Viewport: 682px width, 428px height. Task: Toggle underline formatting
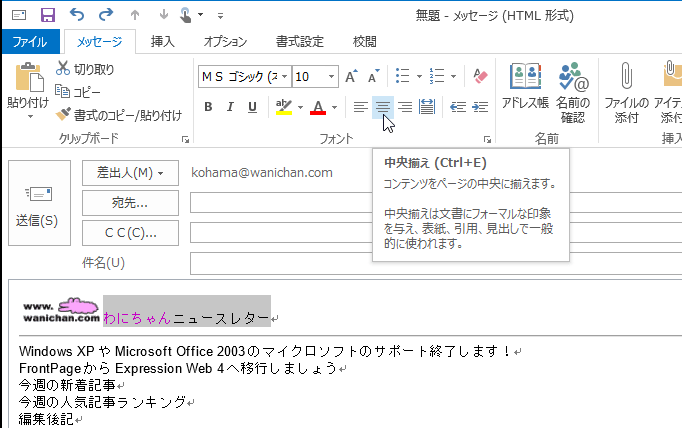point(252,107)
